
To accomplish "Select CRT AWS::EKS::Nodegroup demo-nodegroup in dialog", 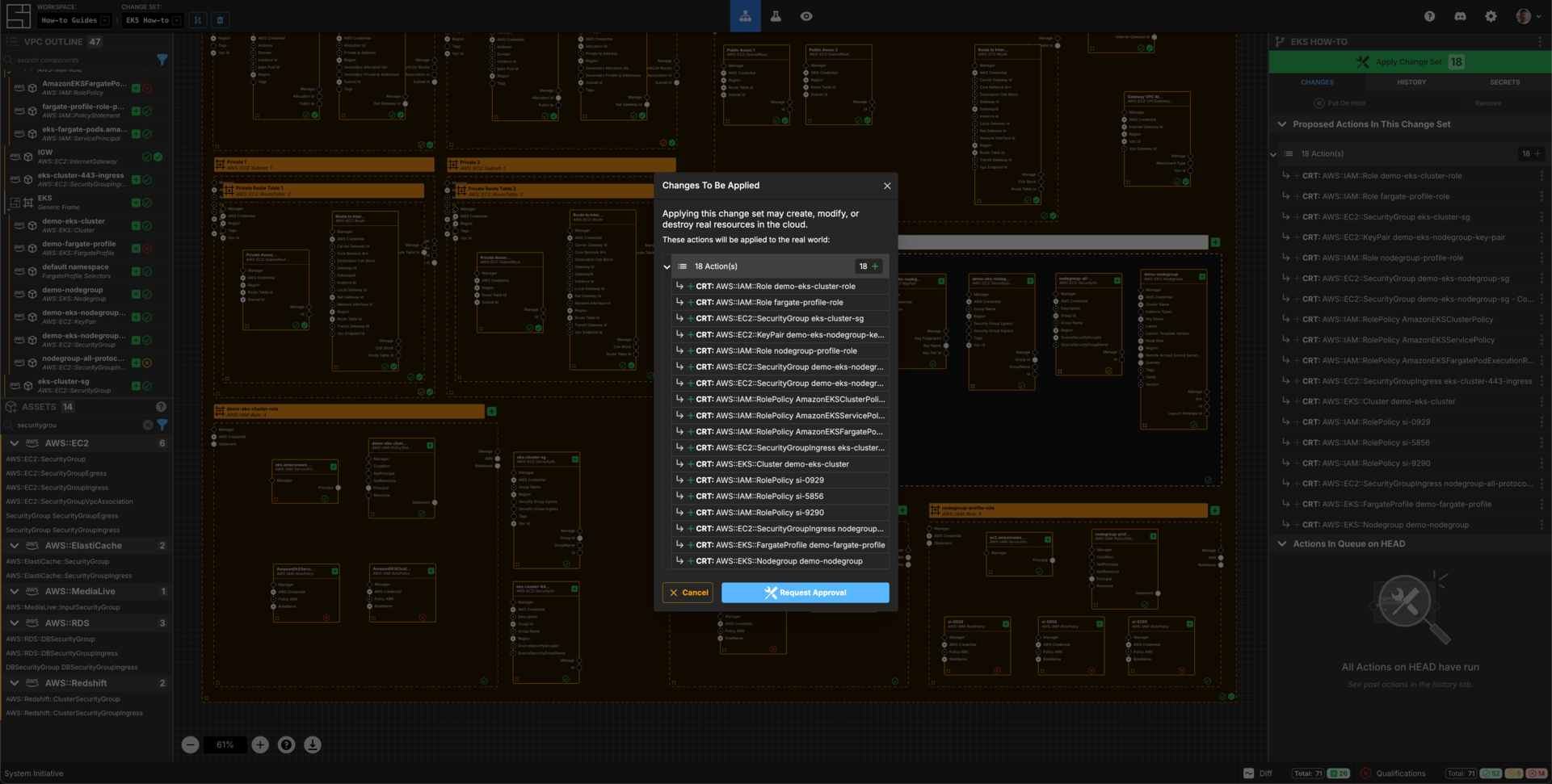I will coord(781,561).
